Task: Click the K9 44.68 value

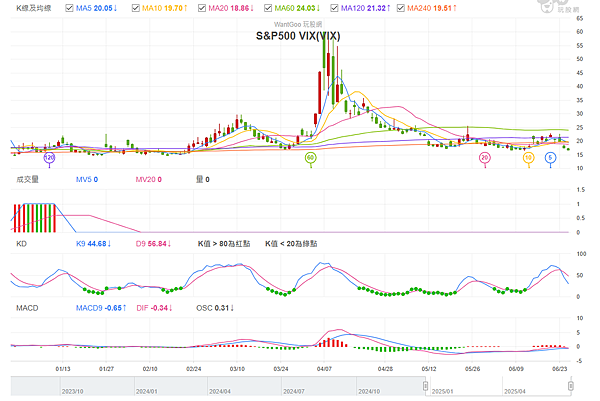Action: coord(93,244)
